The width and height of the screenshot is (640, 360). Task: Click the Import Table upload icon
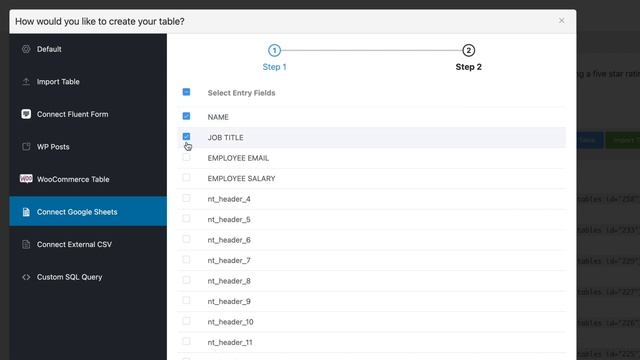point(26,82)
